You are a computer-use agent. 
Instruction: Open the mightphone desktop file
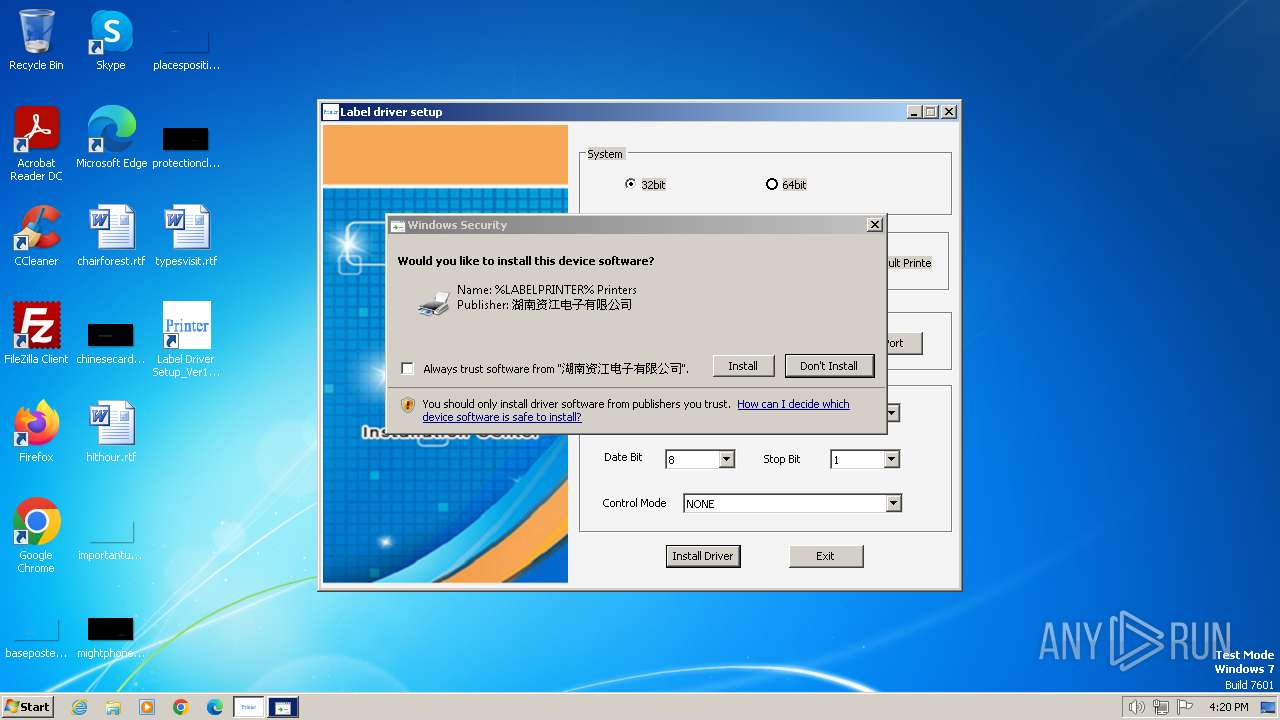click(x=111, y=636)
